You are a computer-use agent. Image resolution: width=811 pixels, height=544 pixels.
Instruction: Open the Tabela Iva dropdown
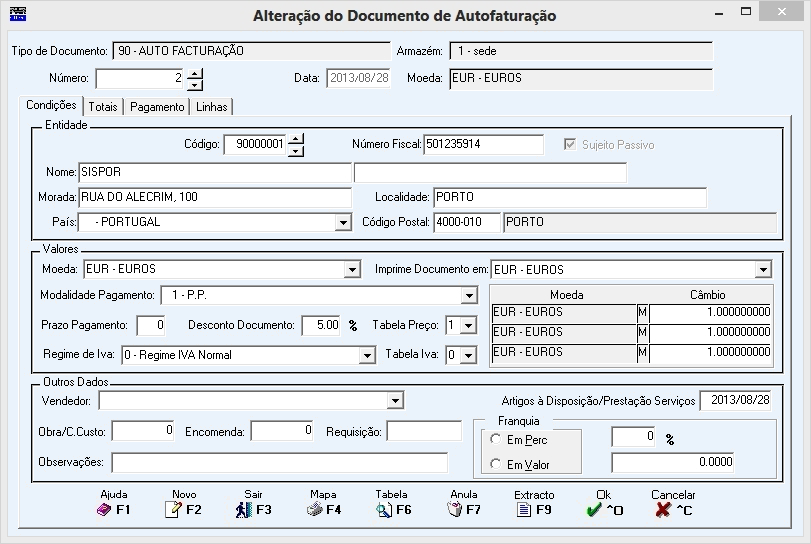click(469, 355)
